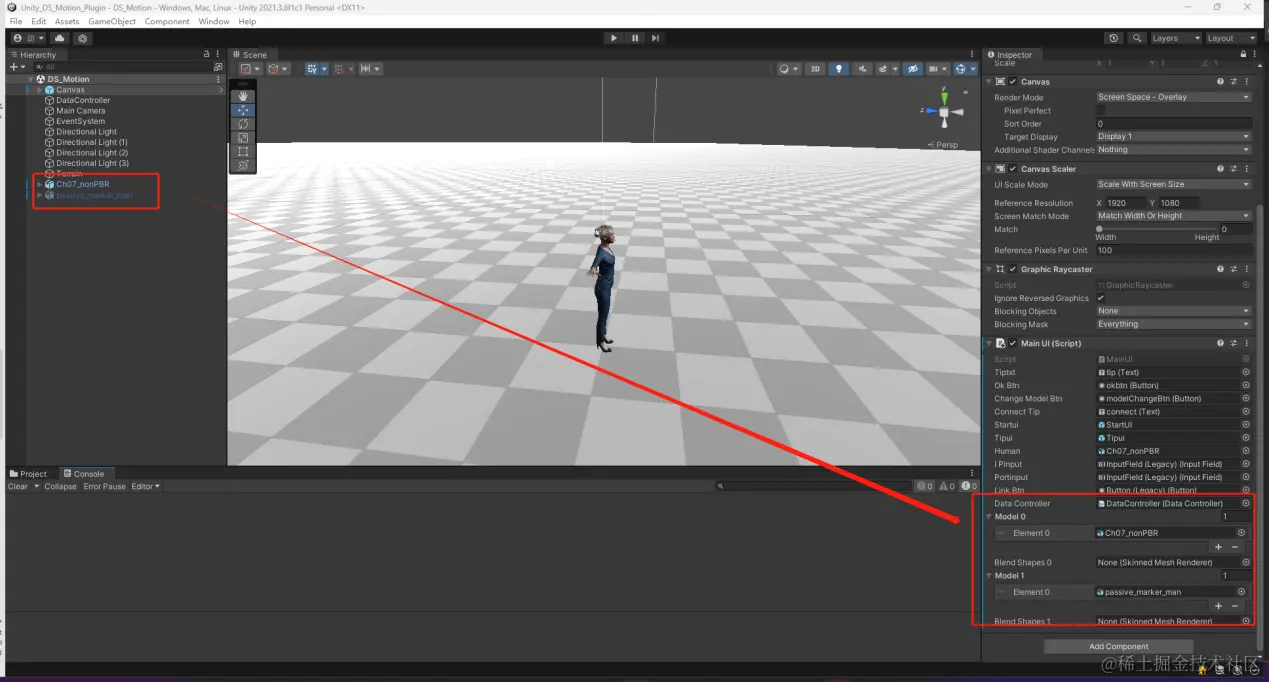Open the GameObject menu
1269x682 pixels.
[112, 21]
